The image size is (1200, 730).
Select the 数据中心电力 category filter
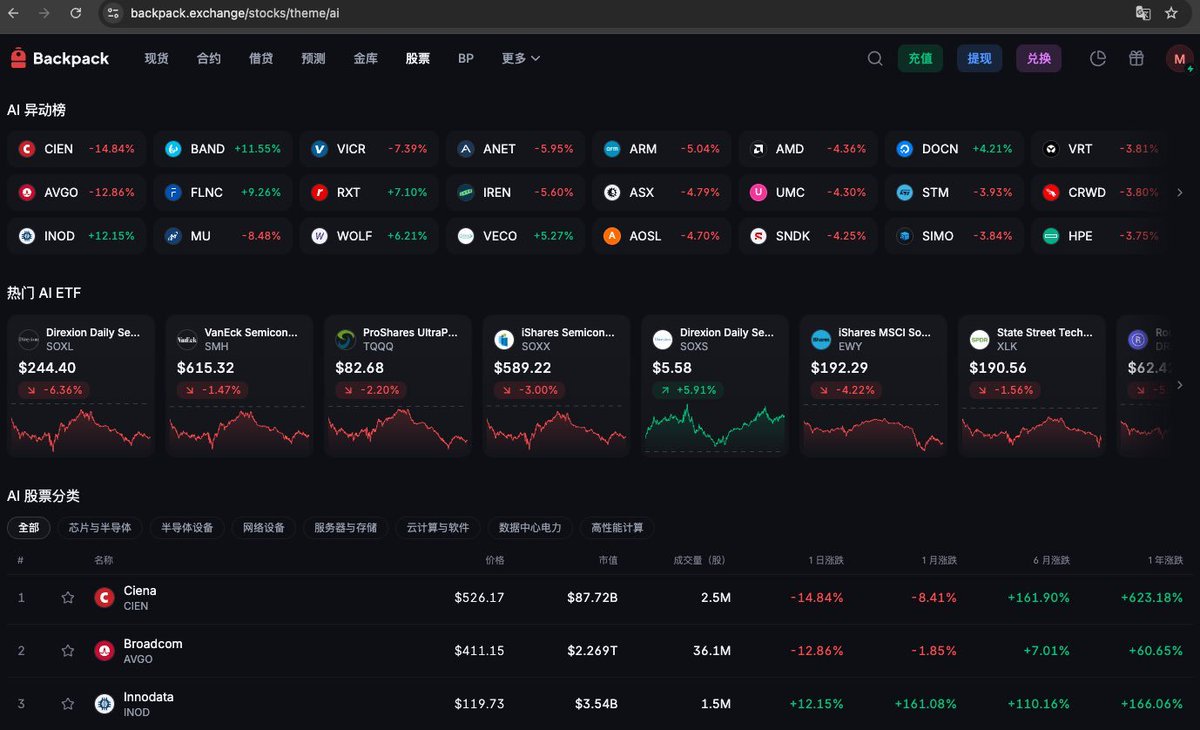[530, 528]
